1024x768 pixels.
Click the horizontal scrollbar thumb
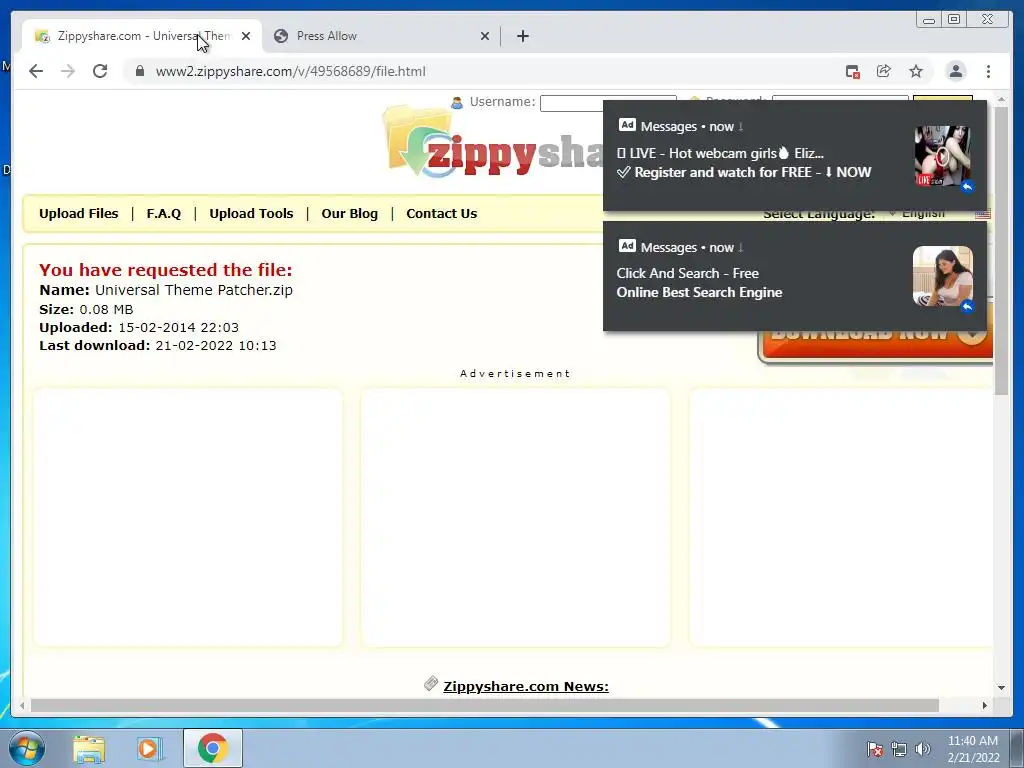485,705
